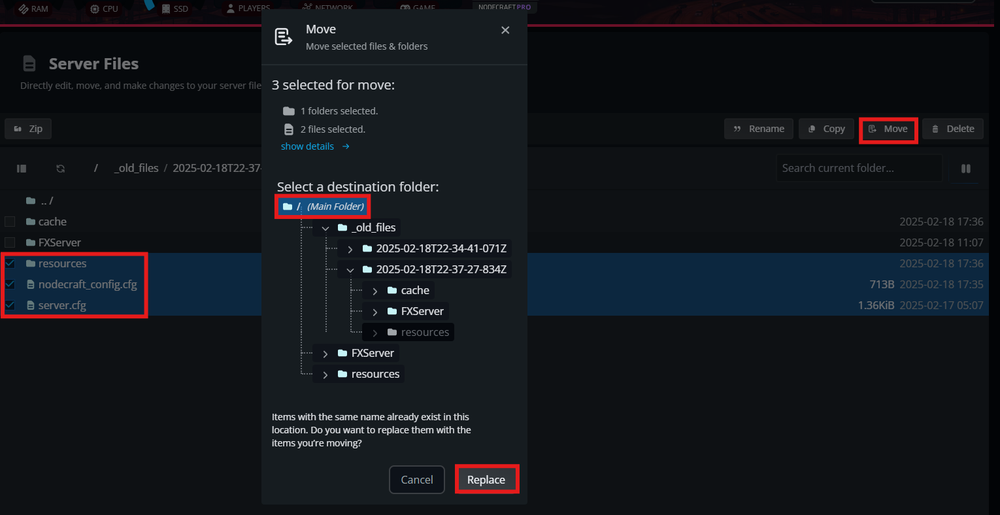The image size is (1000, 515).
Task: Uncheck the server.cfg file checkbox
Action: [x=10, y=305]
